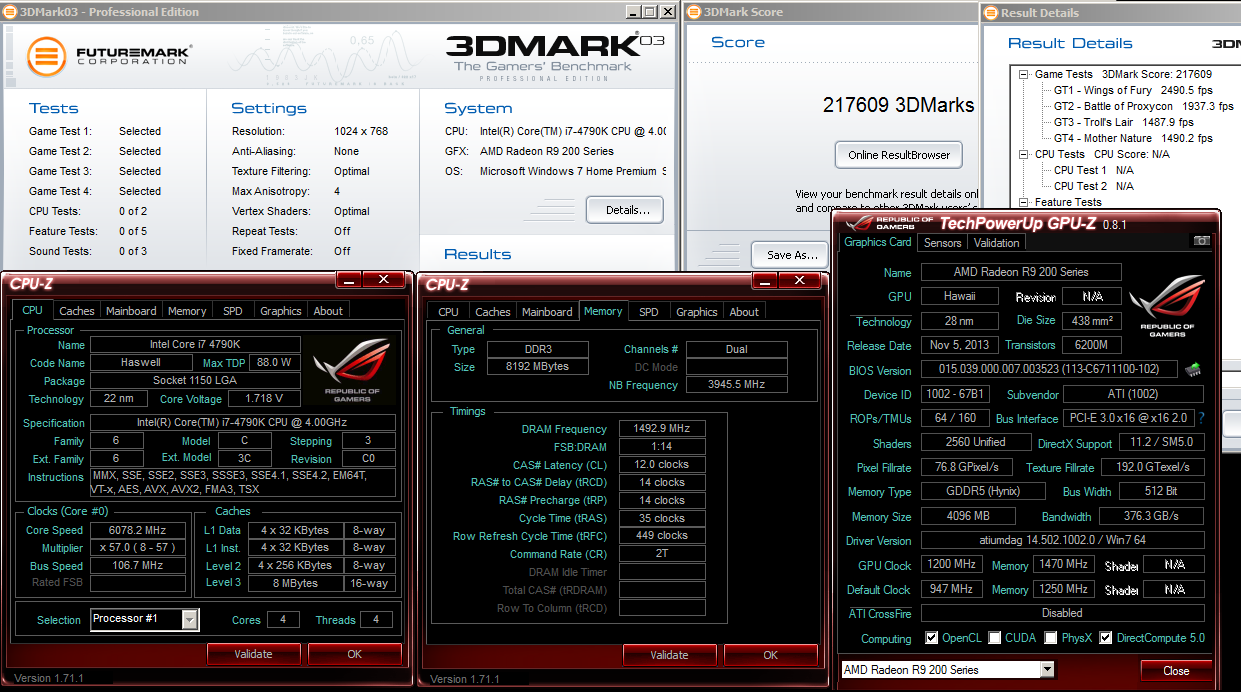Click Validate in CPU-Z processor window
Screen dimensions: 1241x692
pos(253,654)
